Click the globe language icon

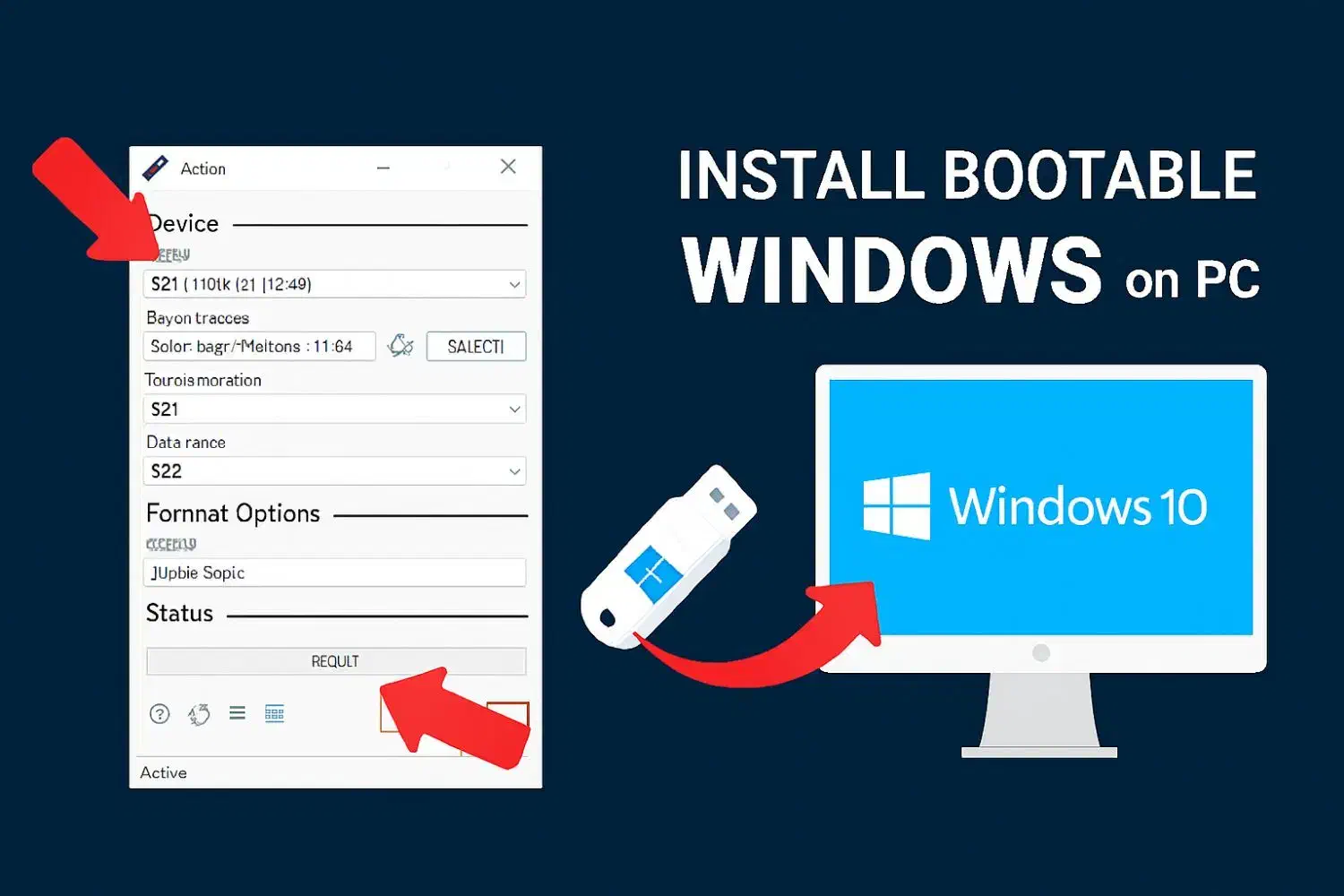coord(199,713)
